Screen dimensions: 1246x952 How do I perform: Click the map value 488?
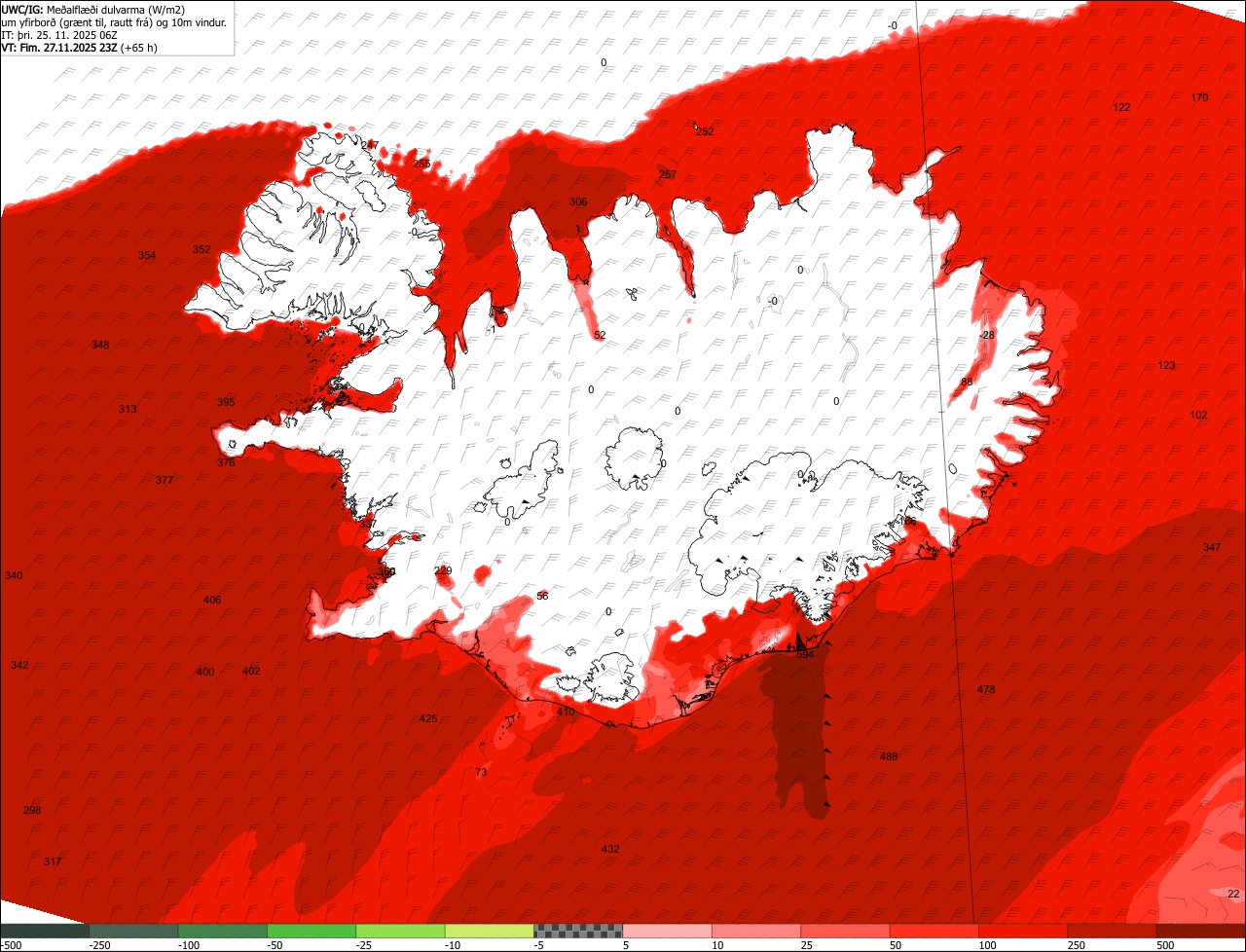(889, 756)
